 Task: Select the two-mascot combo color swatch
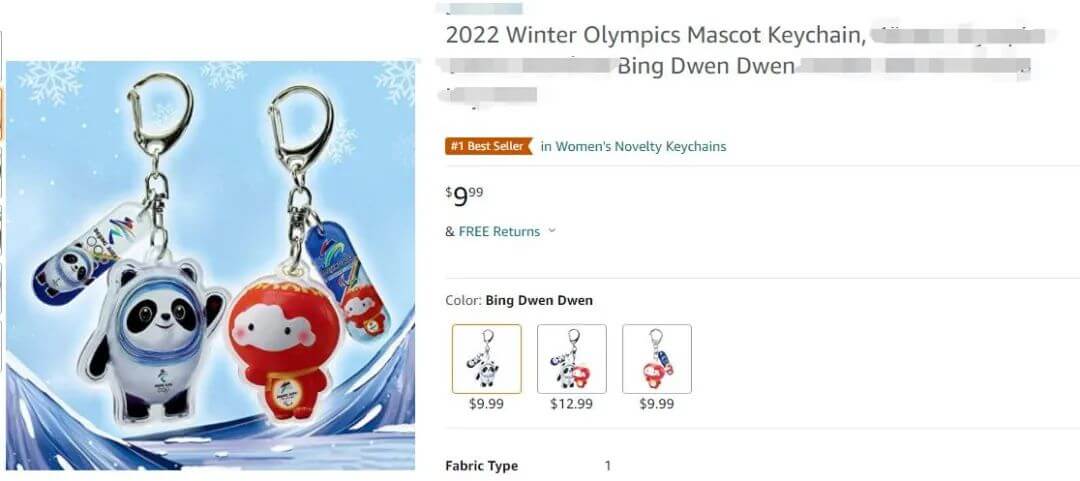(572, 358)
